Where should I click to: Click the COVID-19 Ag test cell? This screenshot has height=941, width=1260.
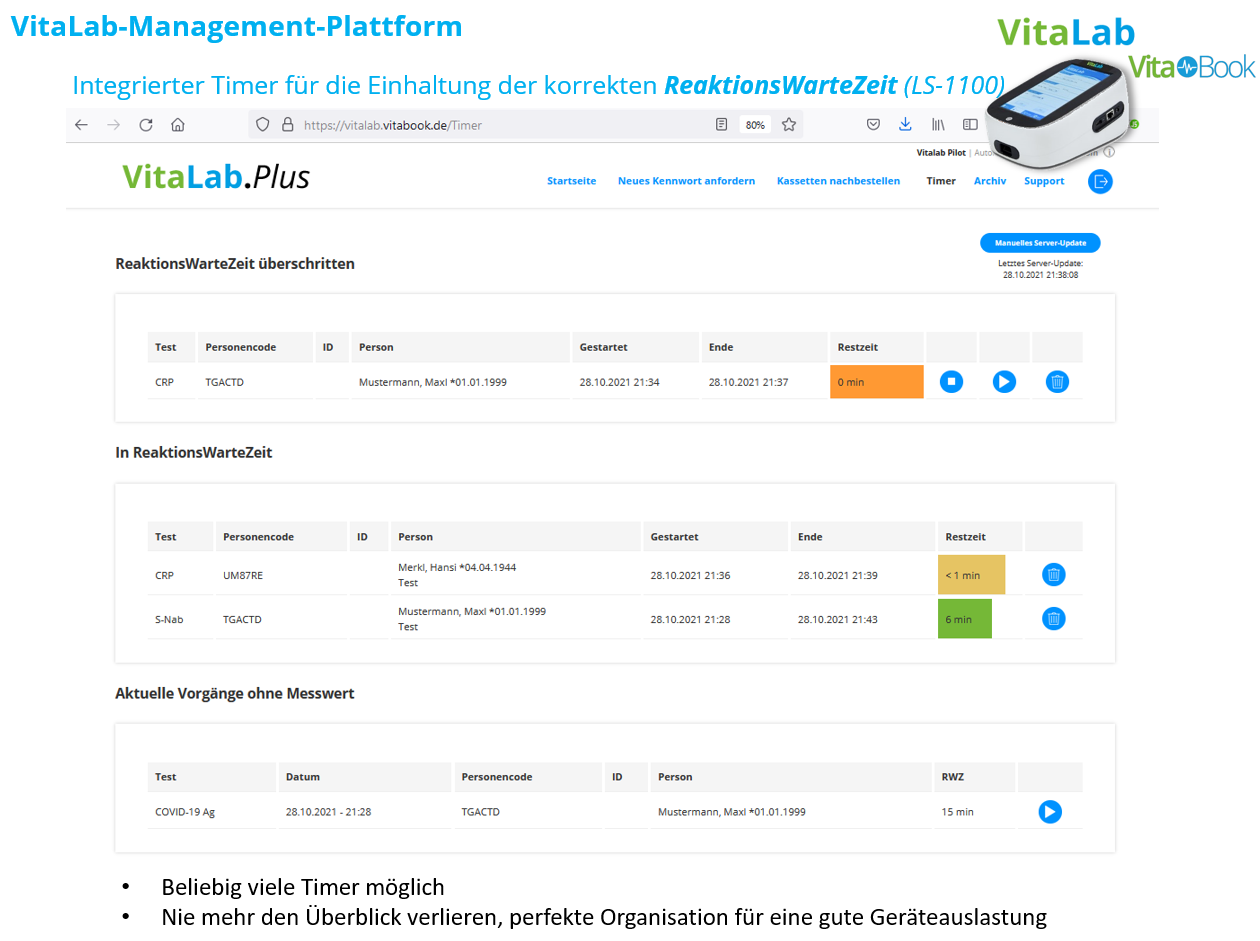pyautogui.click(x=185, y=812)
